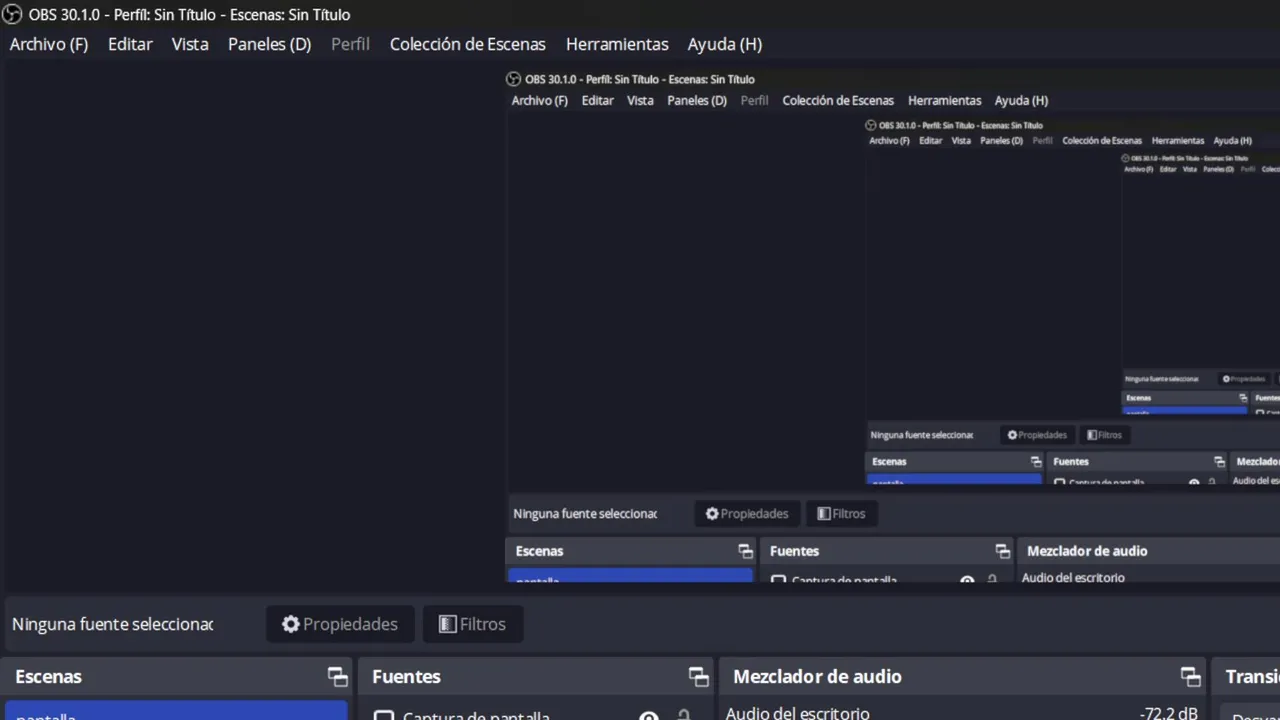Click the main 'Fuentes' dock title
1280x720 pixels.
click(406, 677)
